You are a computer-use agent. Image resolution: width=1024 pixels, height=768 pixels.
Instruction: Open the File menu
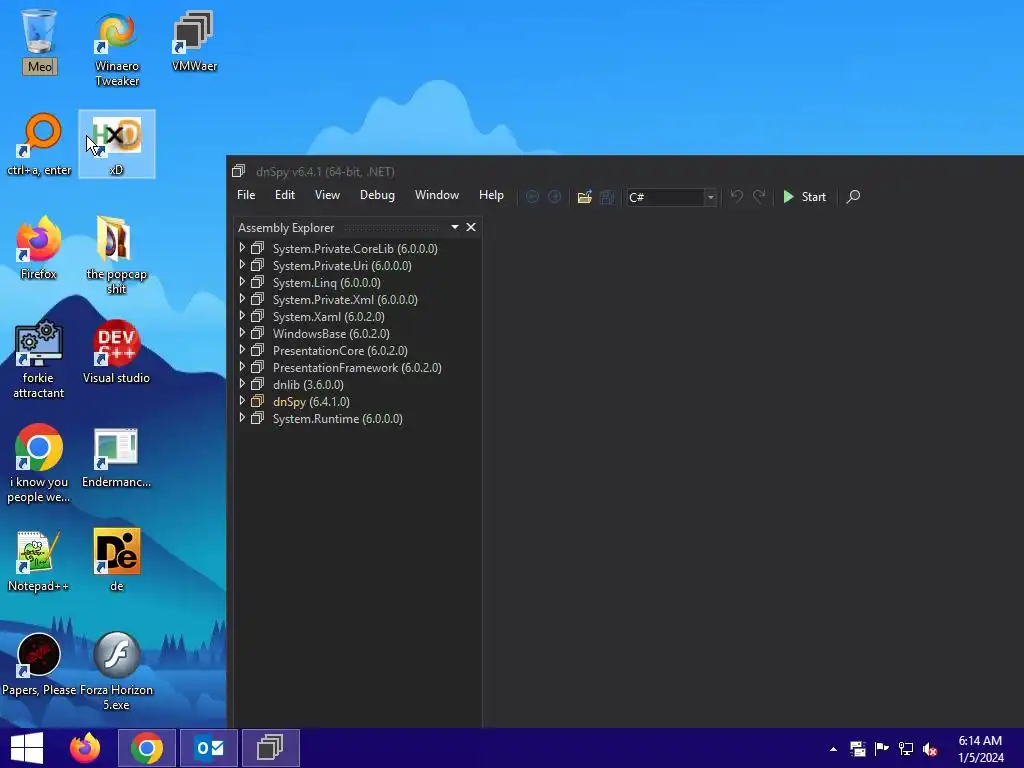pos(246,195)
